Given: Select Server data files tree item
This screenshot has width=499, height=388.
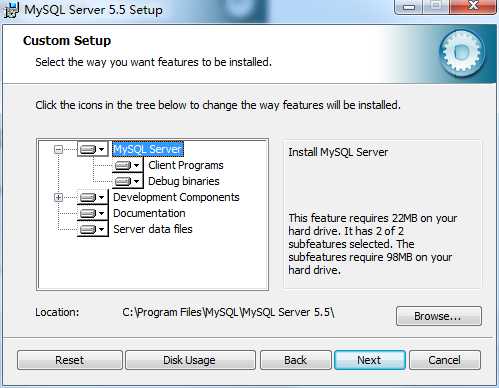Looking at the screenshot, I should coord(153,229).
